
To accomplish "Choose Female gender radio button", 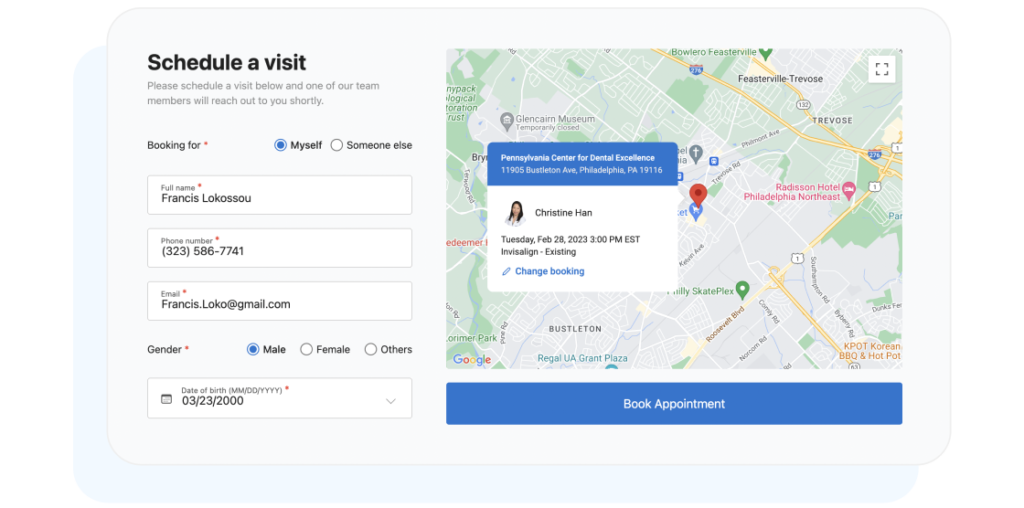I will (x=306, y=349).
